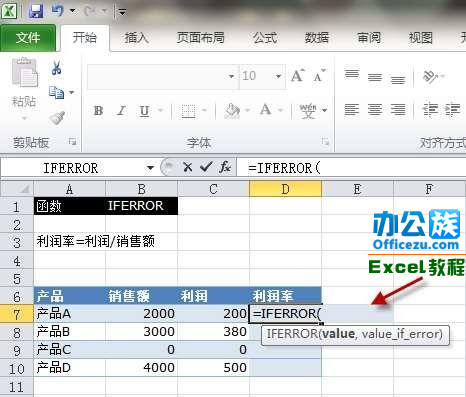This screenshot has width=466, height=397.
Task: Click the Align Text Left icon
Action: coord(352,110)
